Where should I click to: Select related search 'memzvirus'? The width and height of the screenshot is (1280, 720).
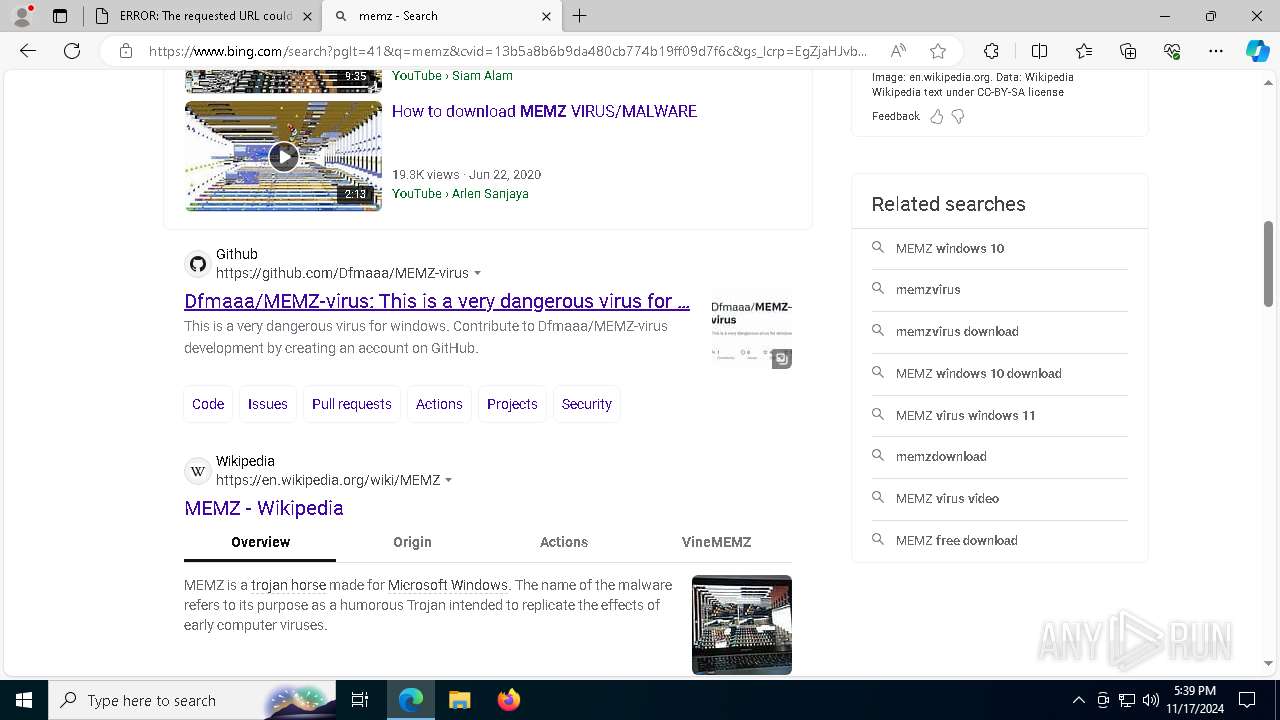click(1000, 290)
